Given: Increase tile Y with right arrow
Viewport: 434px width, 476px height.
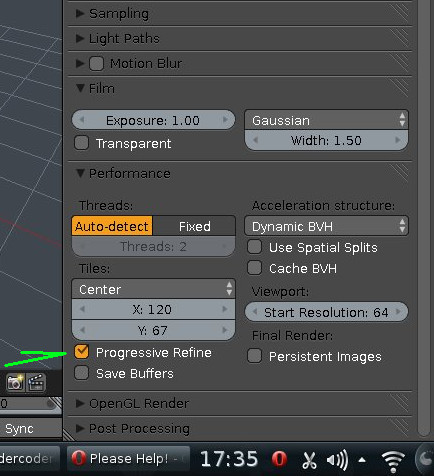Looking at the screenshot, I should click(225, 330).
